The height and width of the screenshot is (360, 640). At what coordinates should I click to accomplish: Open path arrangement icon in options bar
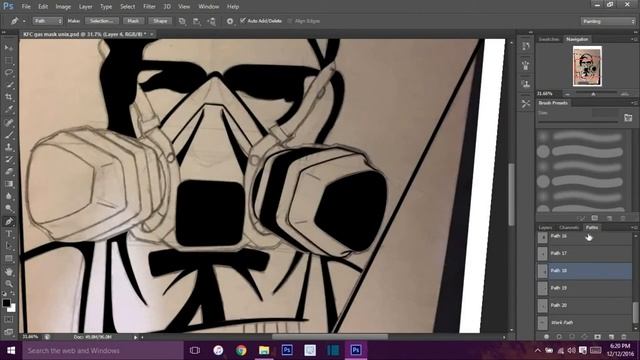211,21
